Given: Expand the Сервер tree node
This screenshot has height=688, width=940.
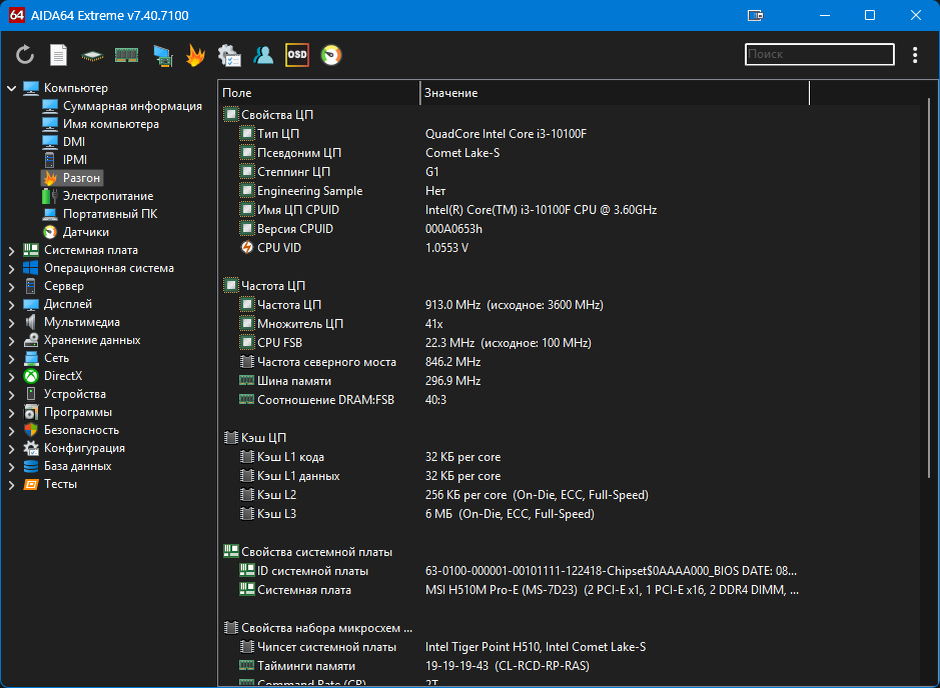Looking at the screenshot, I should 11,286.
